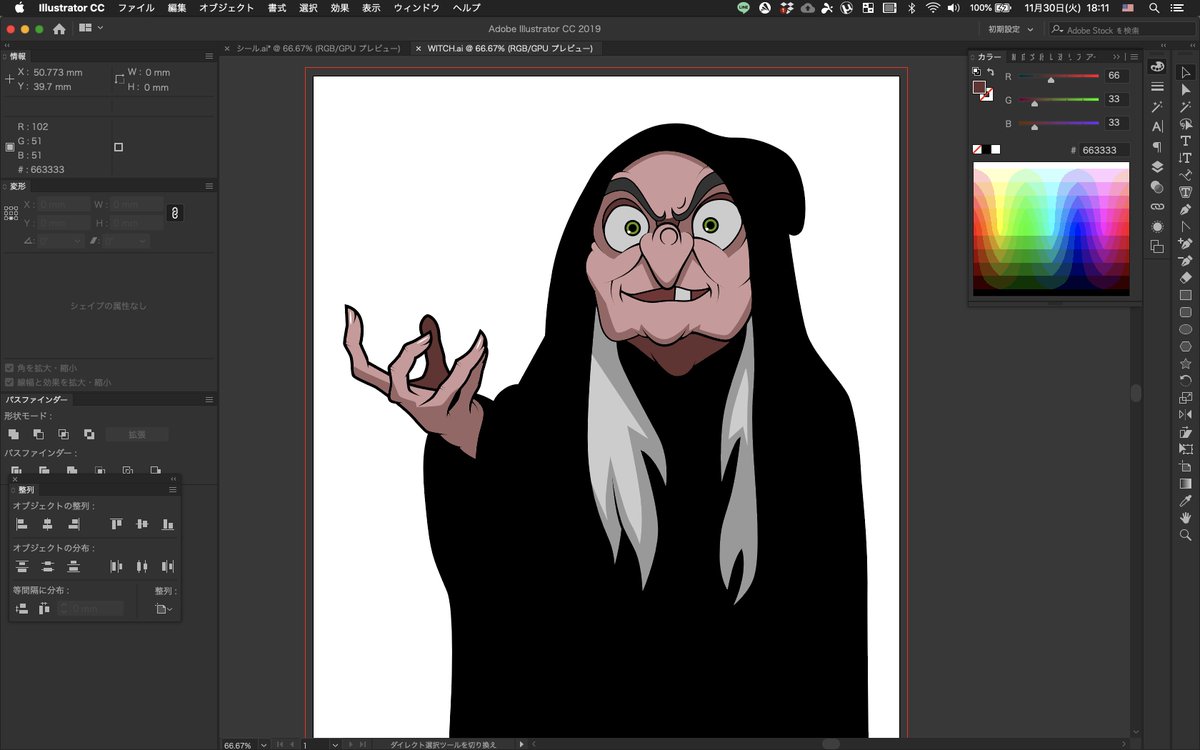1200x750 pixels.
Task: Click the white swatch in Color panel
Action: [x=996, y=149]
